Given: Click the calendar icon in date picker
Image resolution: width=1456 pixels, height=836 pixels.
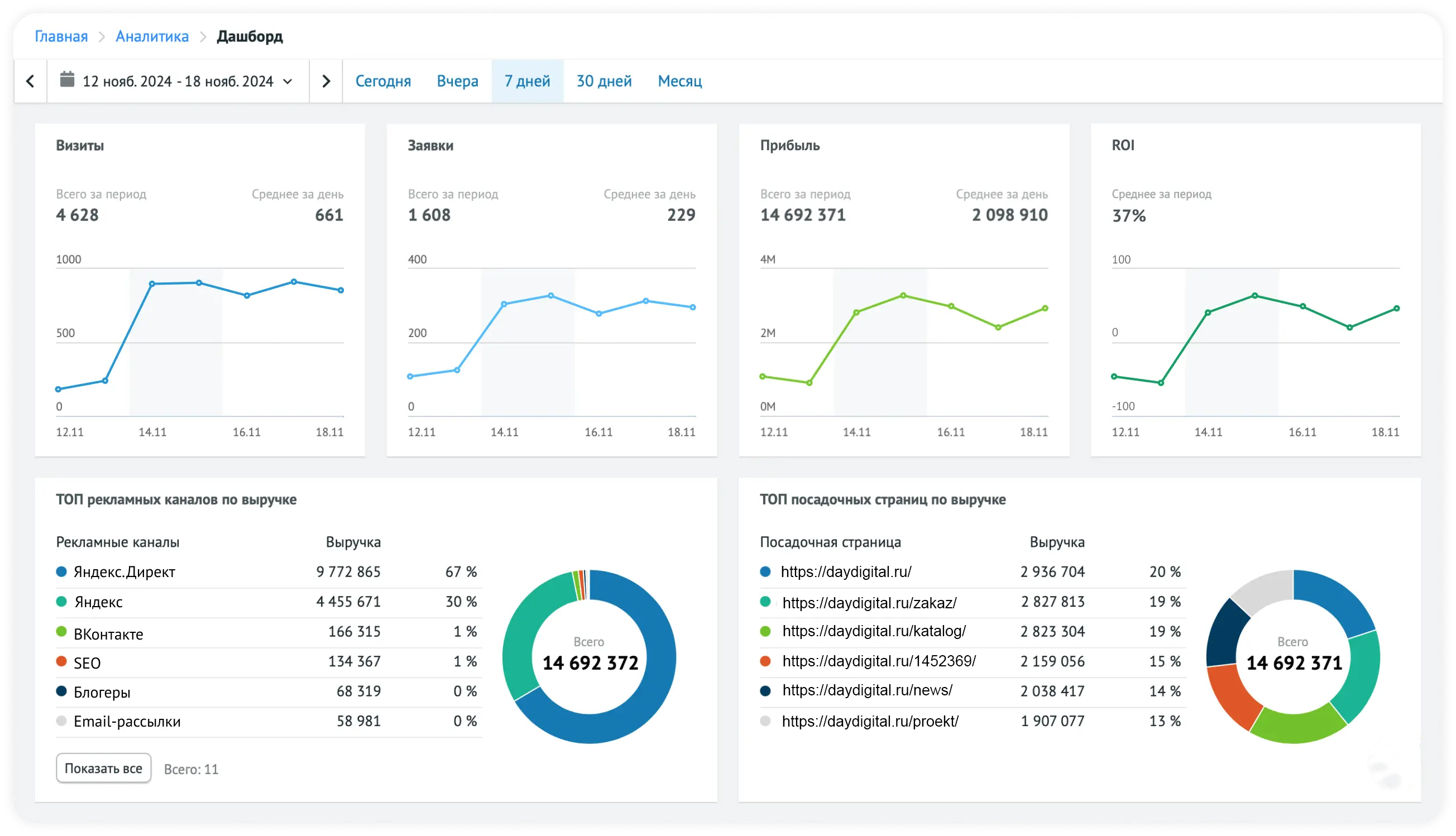Looking at the screenshot, I should 67,80.
